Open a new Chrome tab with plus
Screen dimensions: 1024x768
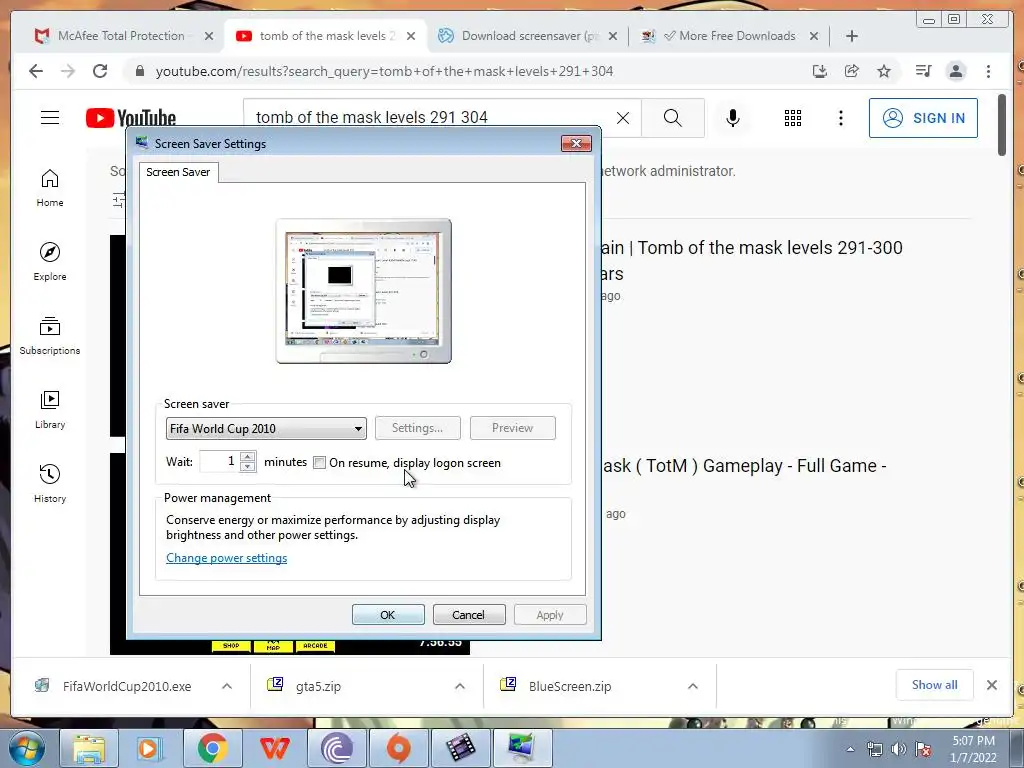click(852, 36)
